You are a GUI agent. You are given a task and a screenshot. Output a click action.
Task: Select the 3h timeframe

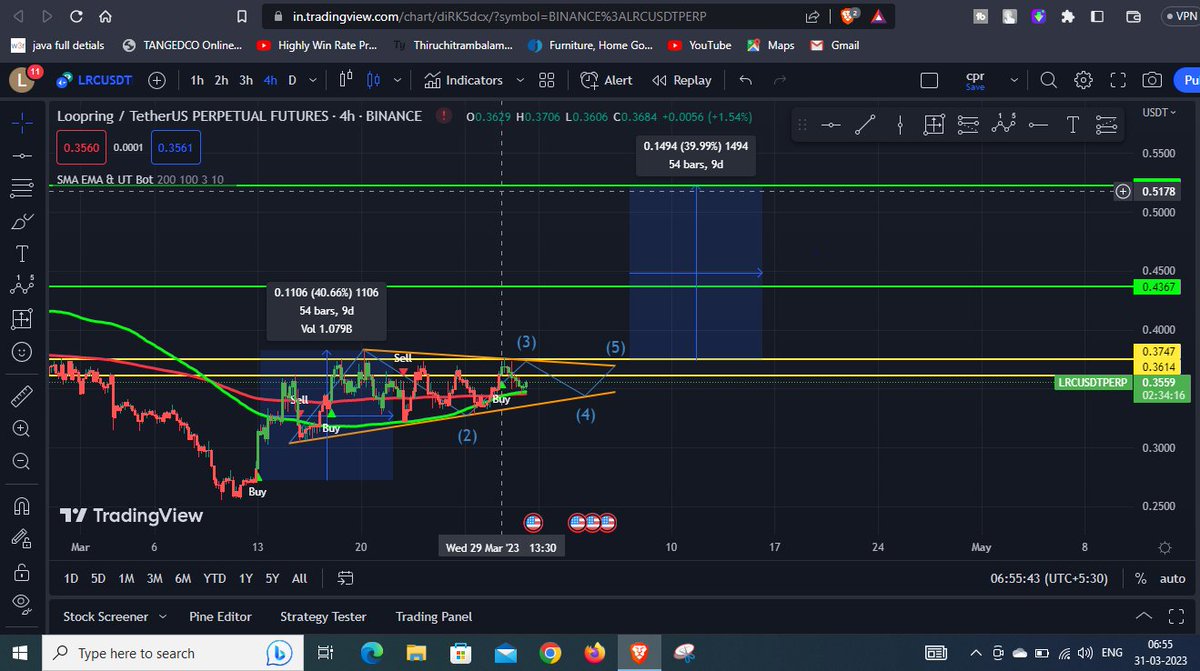(246, 80)
